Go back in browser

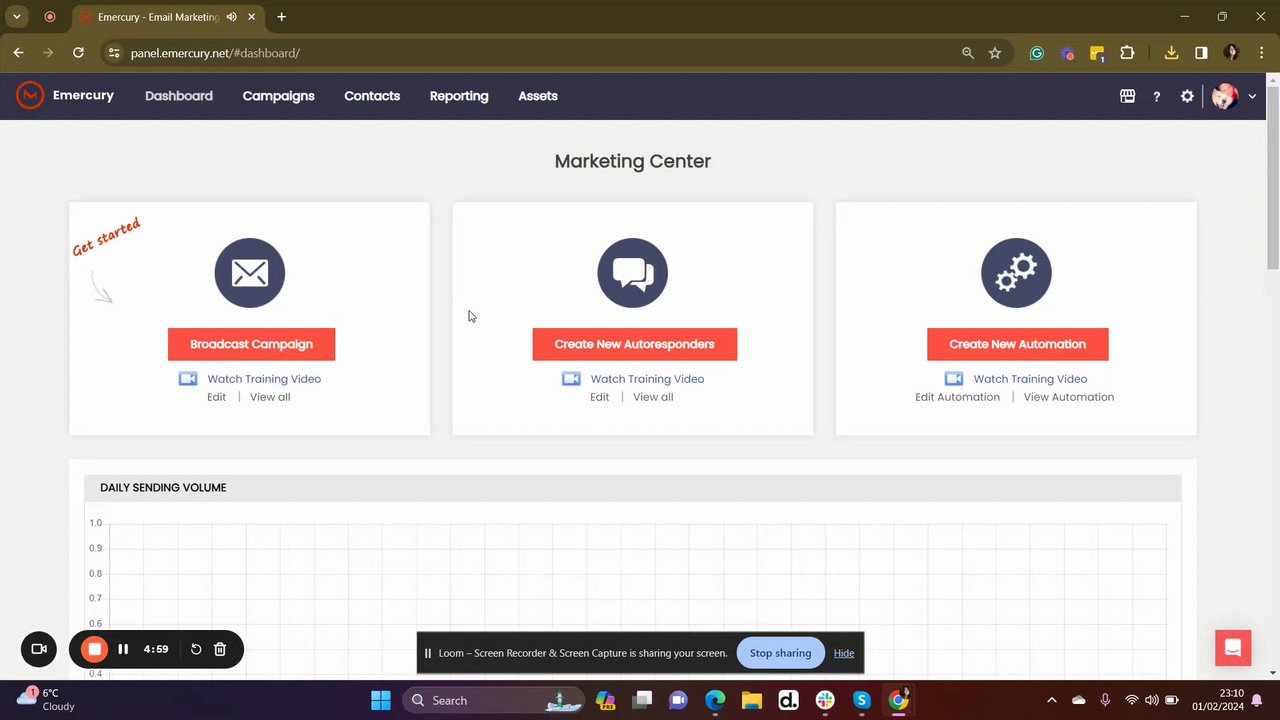[18, 53]
